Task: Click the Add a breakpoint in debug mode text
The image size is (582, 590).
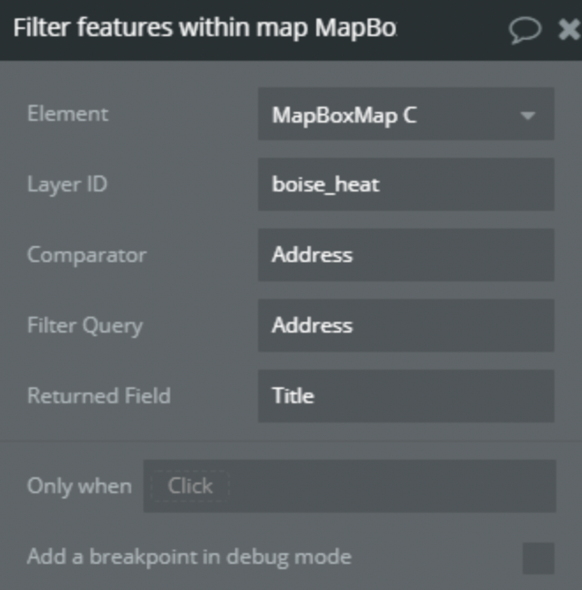Action: pyautogui.click(x=189, y=557)
